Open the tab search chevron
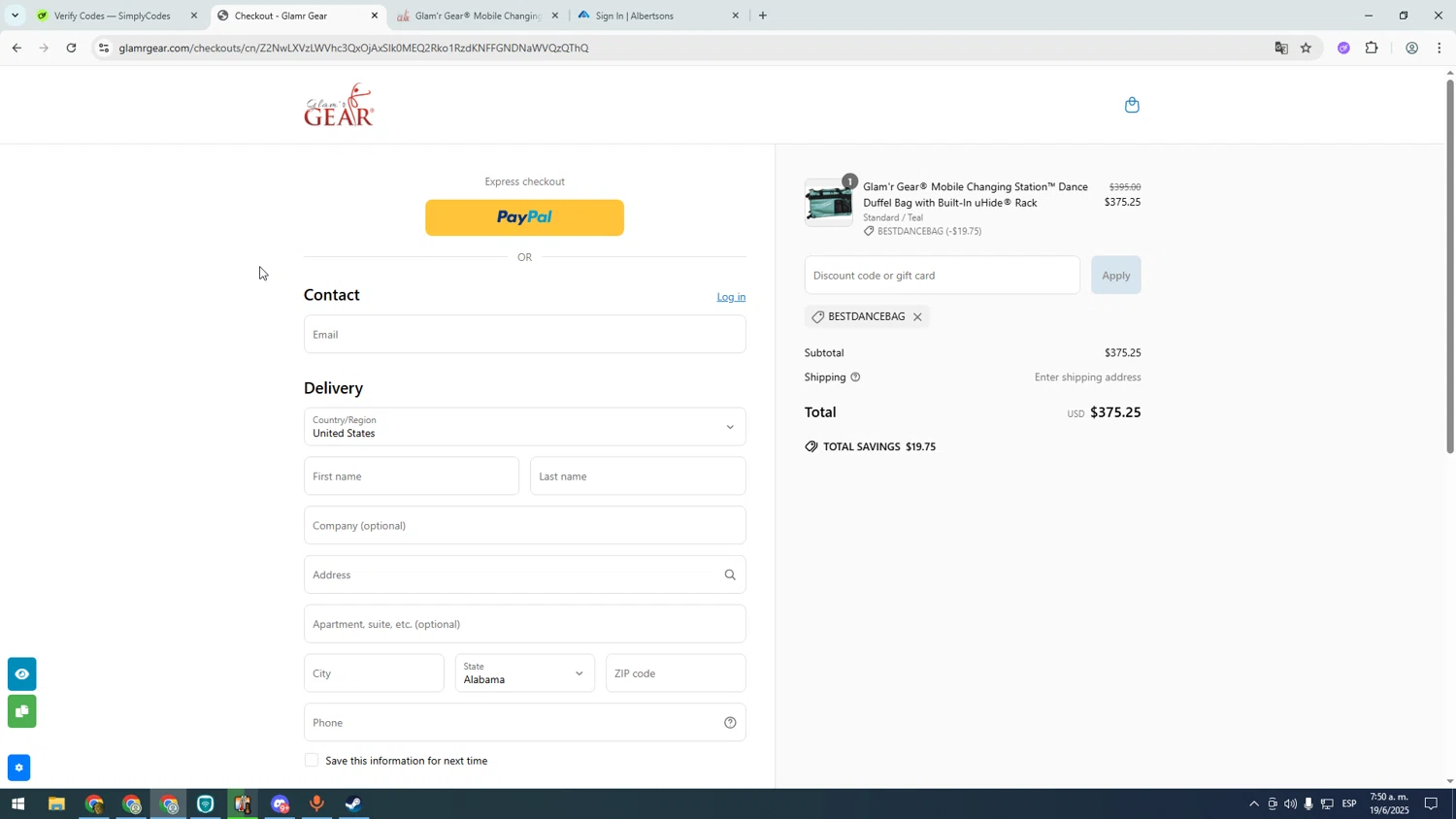The image size is (1456, 819). point(15,16)
